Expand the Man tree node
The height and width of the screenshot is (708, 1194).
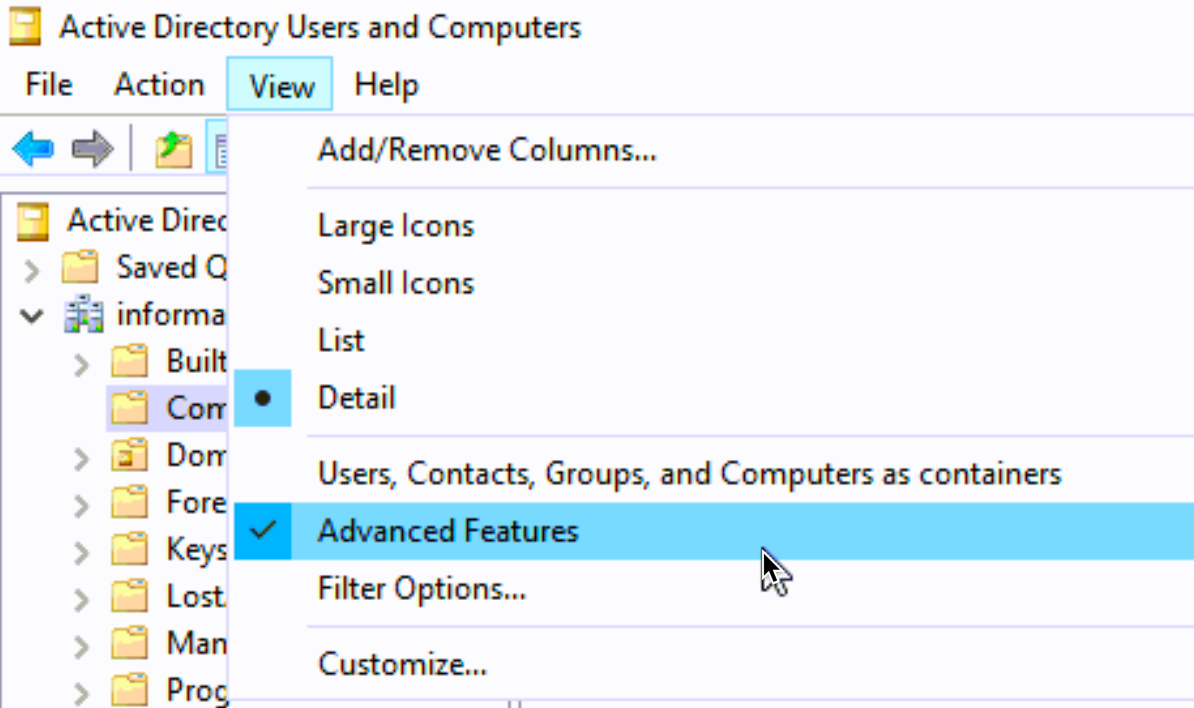(x=81, y=648)
